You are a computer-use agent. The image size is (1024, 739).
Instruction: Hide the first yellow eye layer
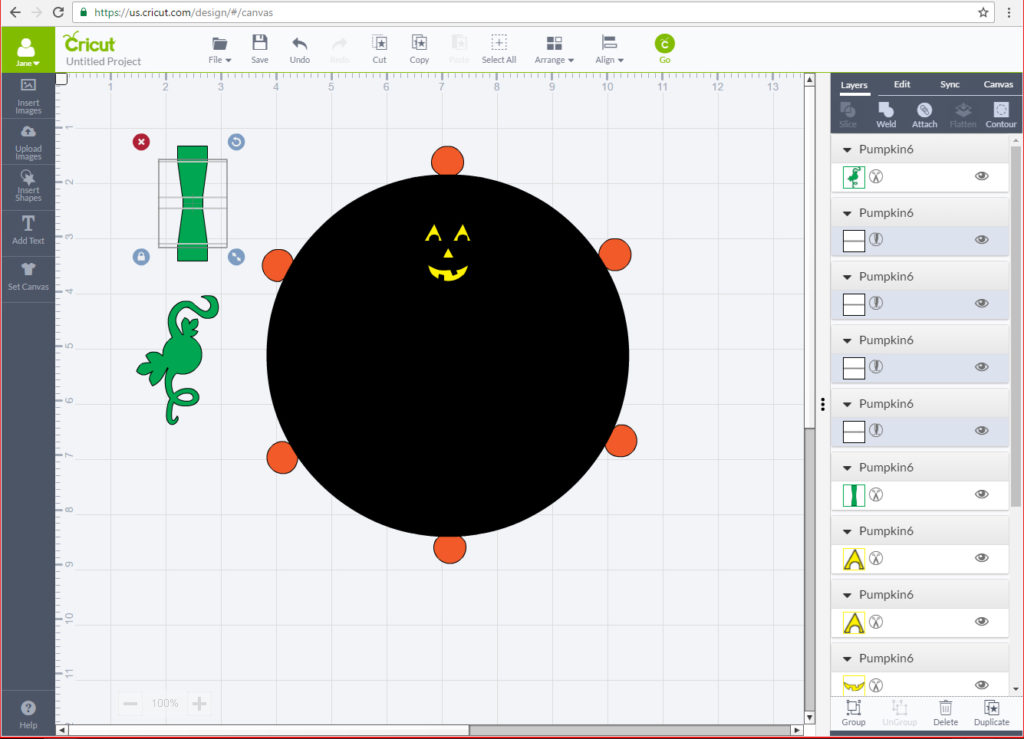[x=981, y=558]
